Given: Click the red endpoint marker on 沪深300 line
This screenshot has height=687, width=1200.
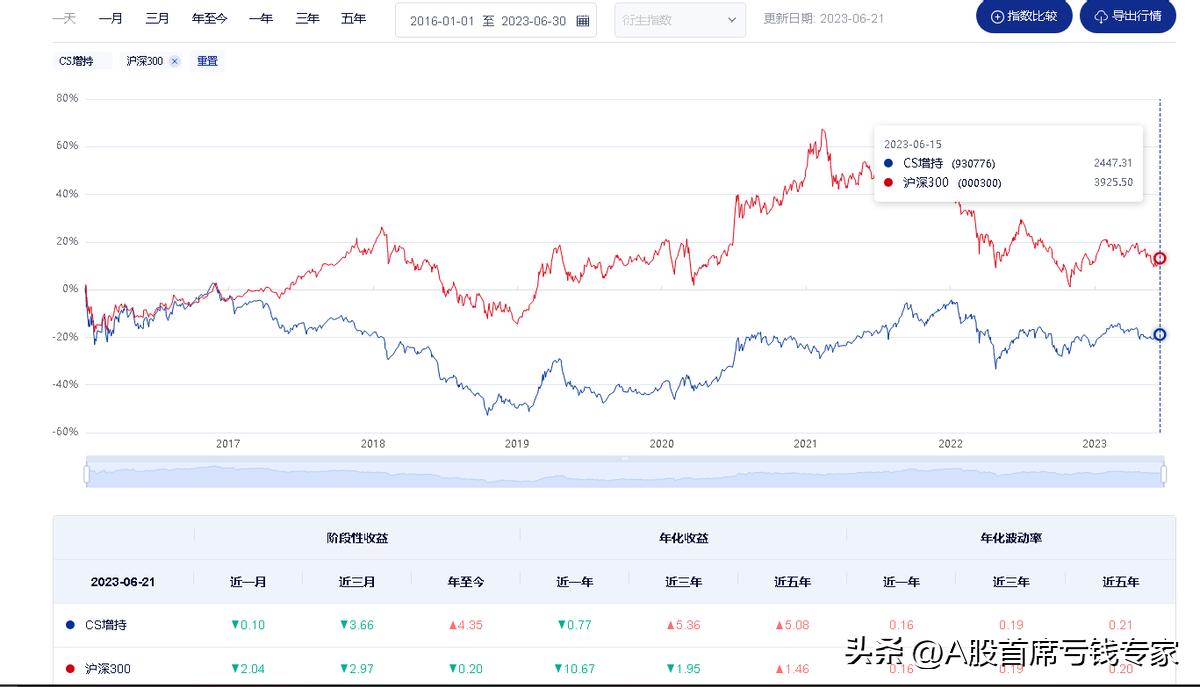Looking at the screenshot, I should [x=1158, y=258].
